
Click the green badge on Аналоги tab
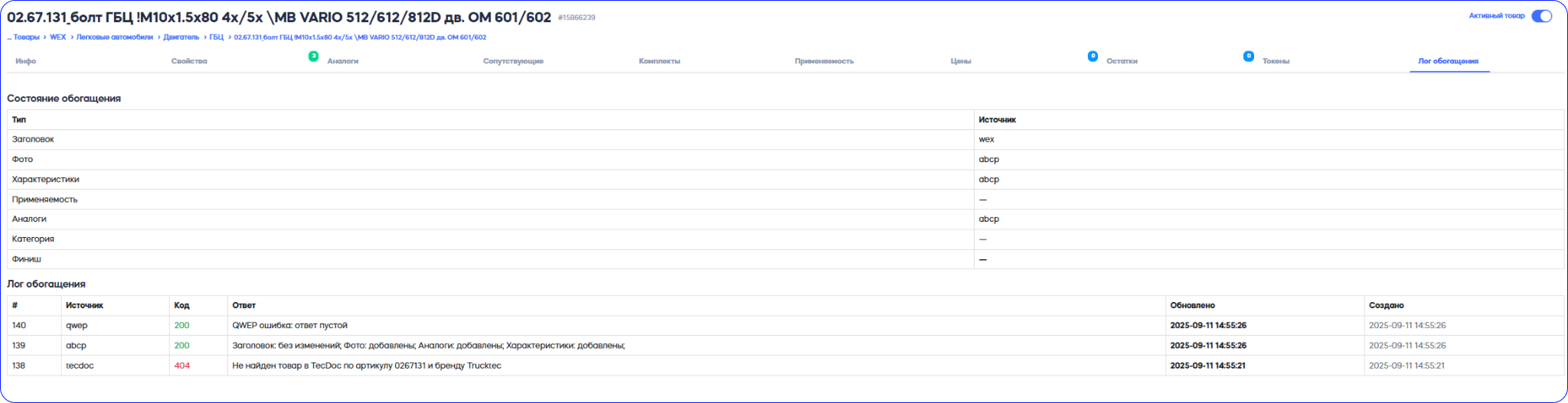313,56
